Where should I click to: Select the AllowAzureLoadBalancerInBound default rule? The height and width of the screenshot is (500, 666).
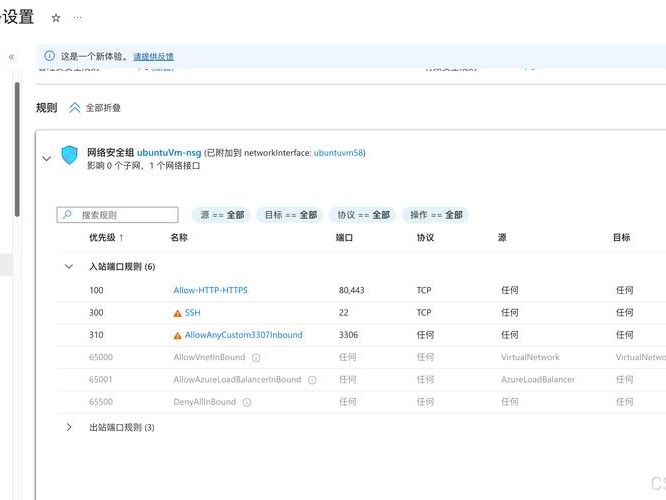[237, 379]
